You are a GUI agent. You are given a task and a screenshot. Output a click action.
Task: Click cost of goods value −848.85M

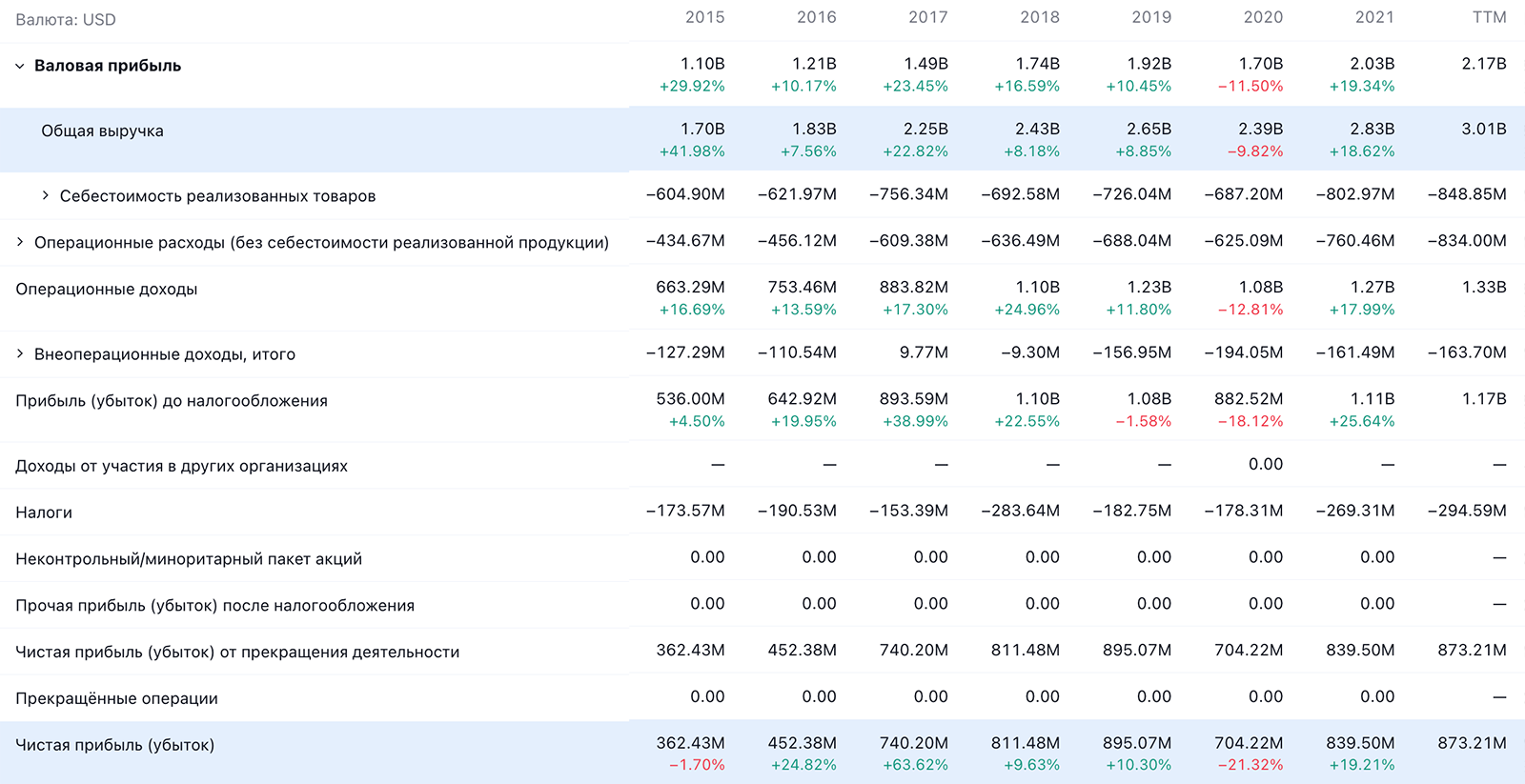pos(1467,194)
